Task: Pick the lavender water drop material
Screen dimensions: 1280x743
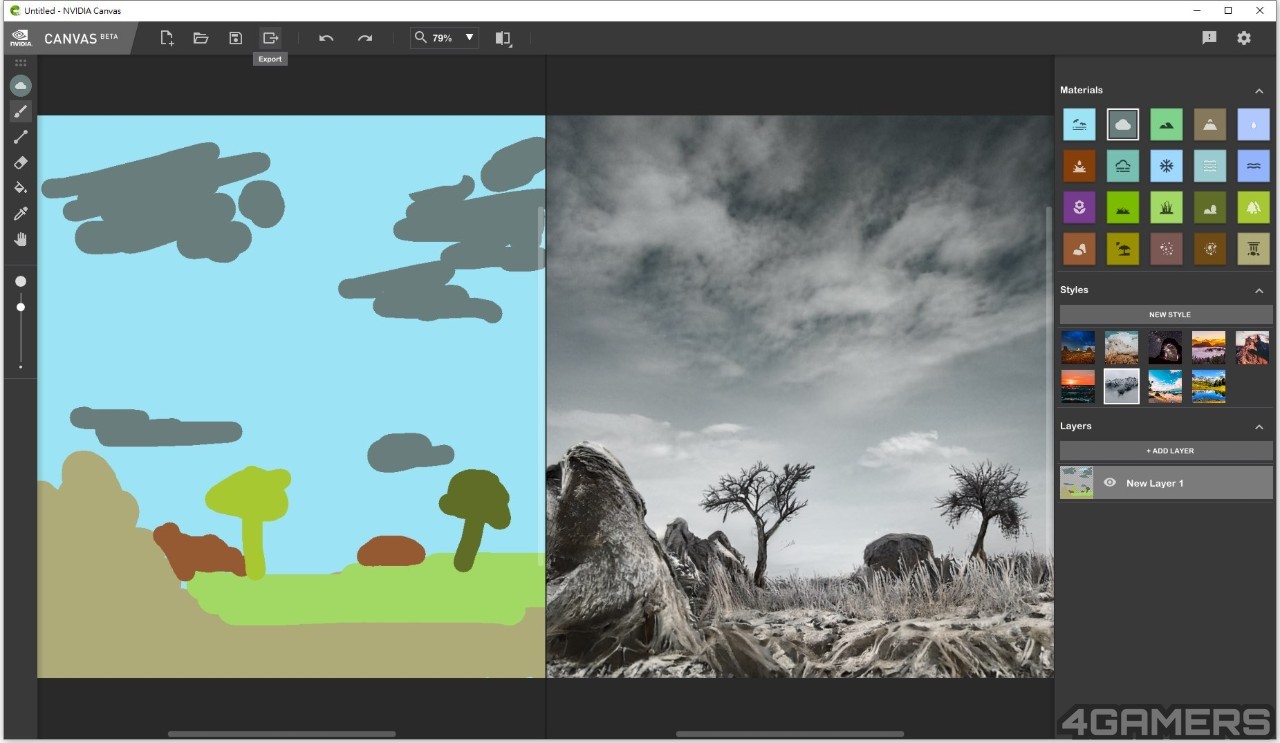Action: tap(1253, 124)
